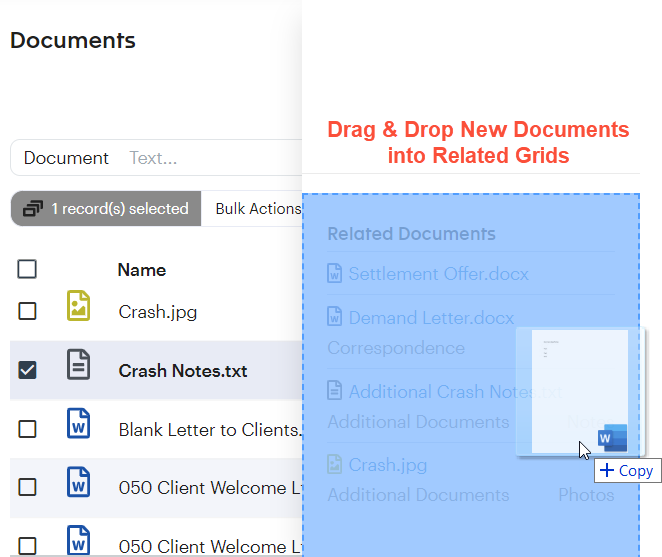662x557 pixels.
Task: Click the stacked records icon next to 1 record(s) selected
Action: point(33,209)
